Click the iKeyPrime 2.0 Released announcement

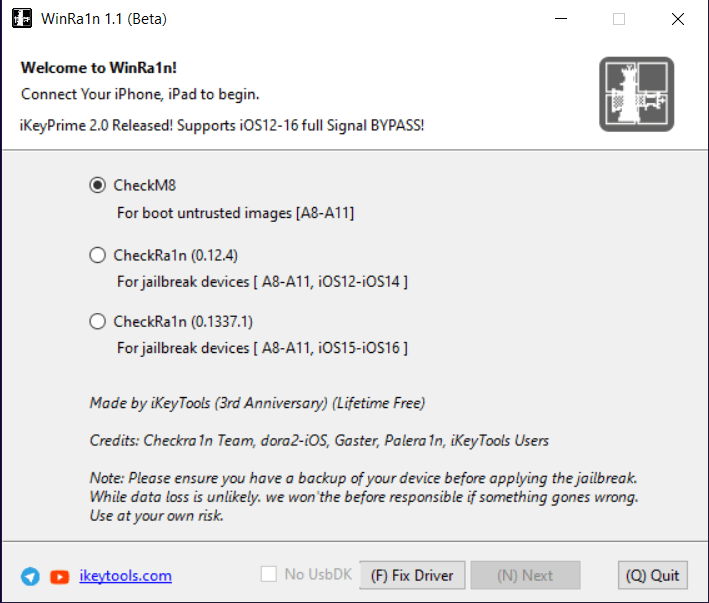(223, 126)
